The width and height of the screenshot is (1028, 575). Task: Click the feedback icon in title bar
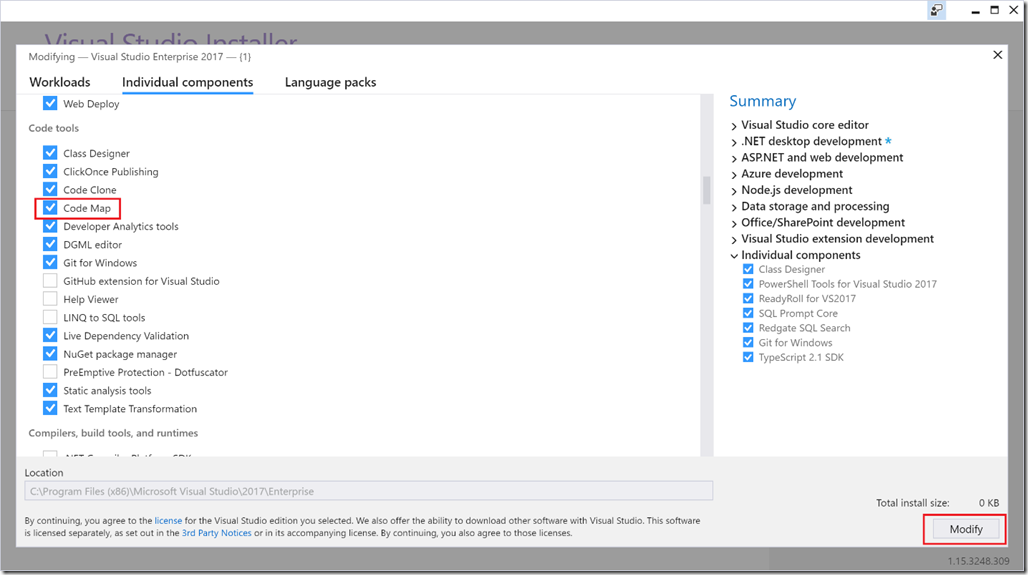pyautogui.click(x=937, y=10)
